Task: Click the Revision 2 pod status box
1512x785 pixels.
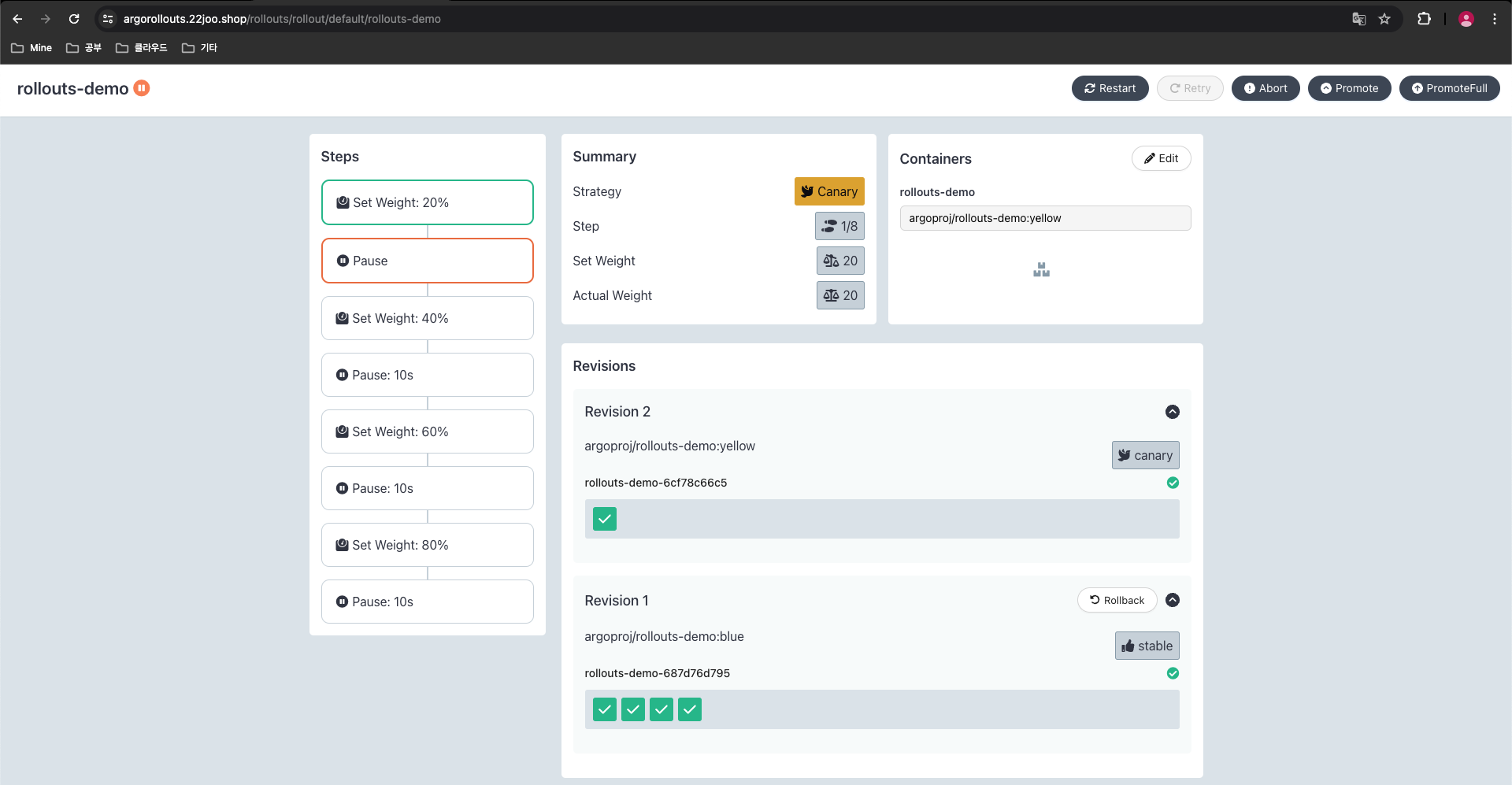Action: 605,519
